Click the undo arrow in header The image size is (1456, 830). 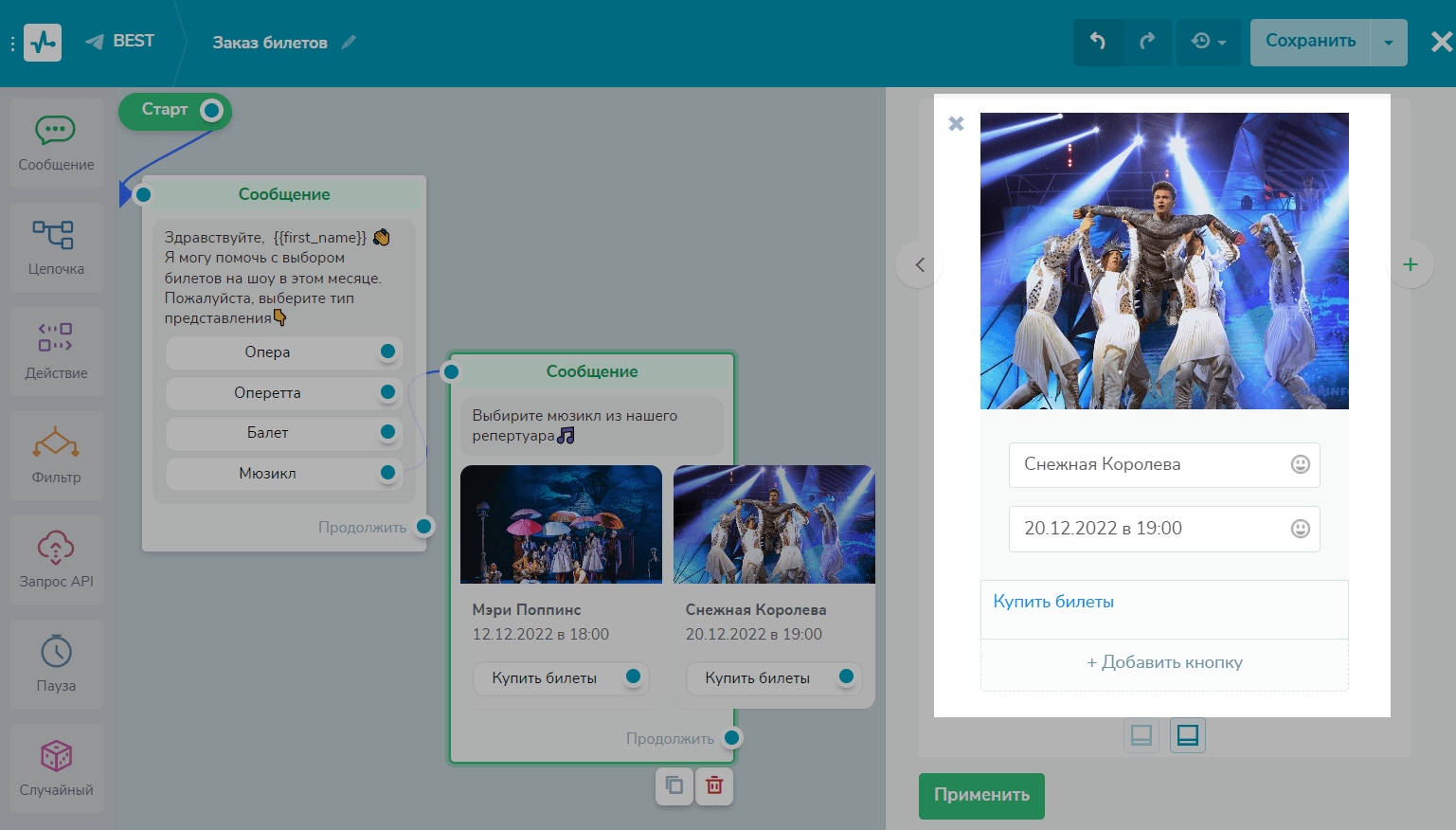pos(1098,42)
